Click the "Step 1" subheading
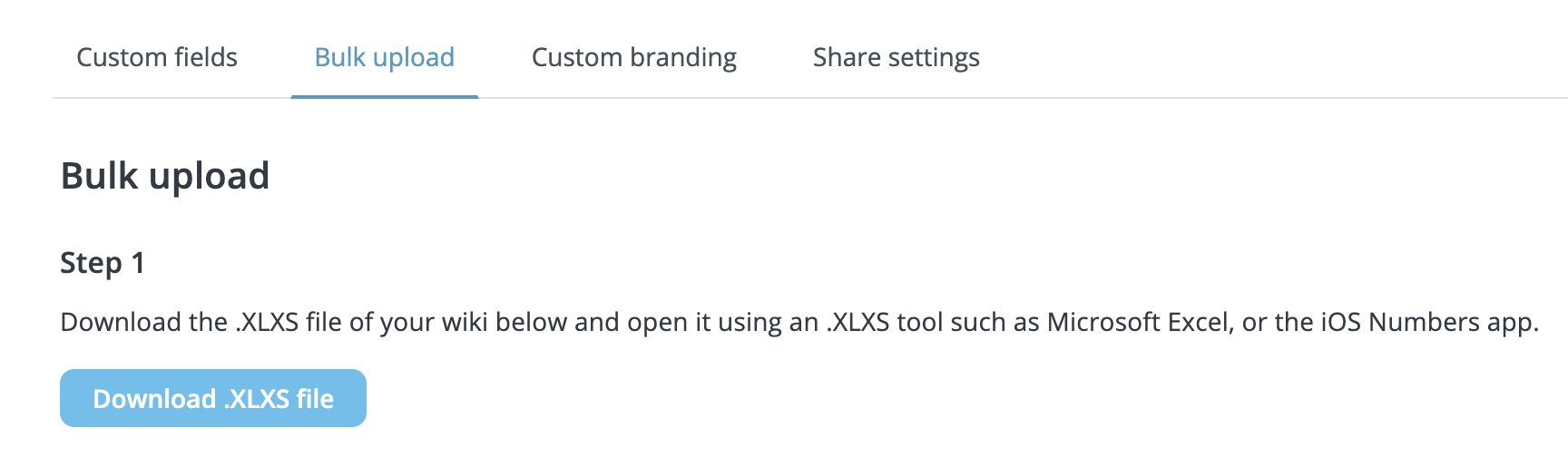 102,263
